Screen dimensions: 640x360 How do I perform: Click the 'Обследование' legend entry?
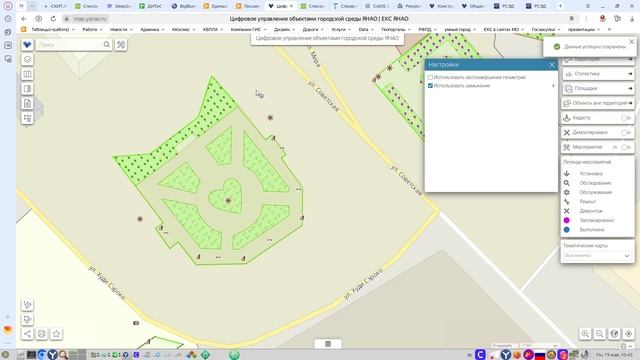point(596,183)
